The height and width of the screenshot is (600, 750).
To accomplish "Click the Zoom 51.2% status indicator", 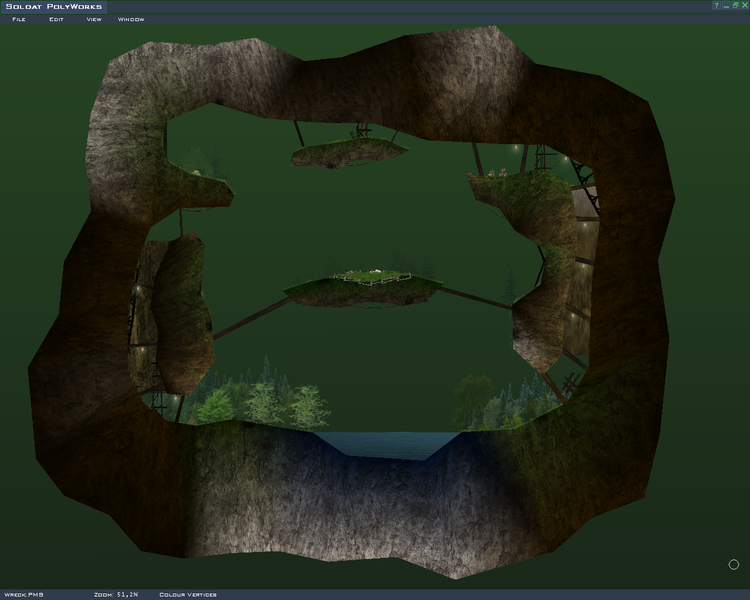I will [116, 594].
